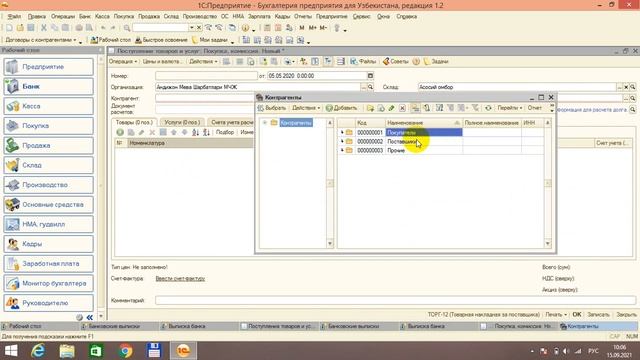The width and height of the screenshot is (640, 360).
Task: Open Действия dropdown in document toolbar
Action: coord(203,62)
